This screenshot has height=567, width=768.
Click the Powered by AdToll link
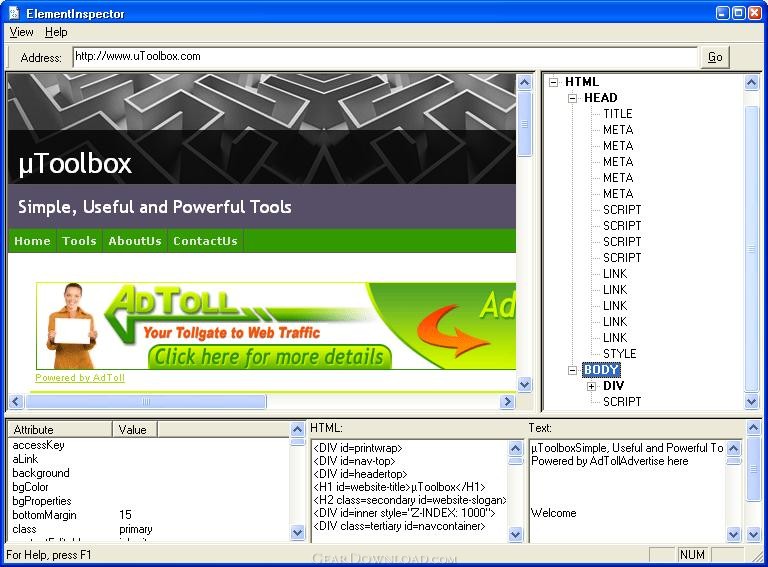click(x=80, y=378)
